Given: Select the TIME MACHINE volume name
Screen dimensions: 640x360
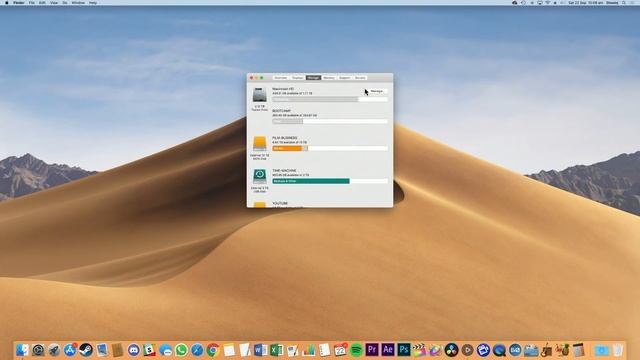Looking at the screenshot, I should point(284,171).
